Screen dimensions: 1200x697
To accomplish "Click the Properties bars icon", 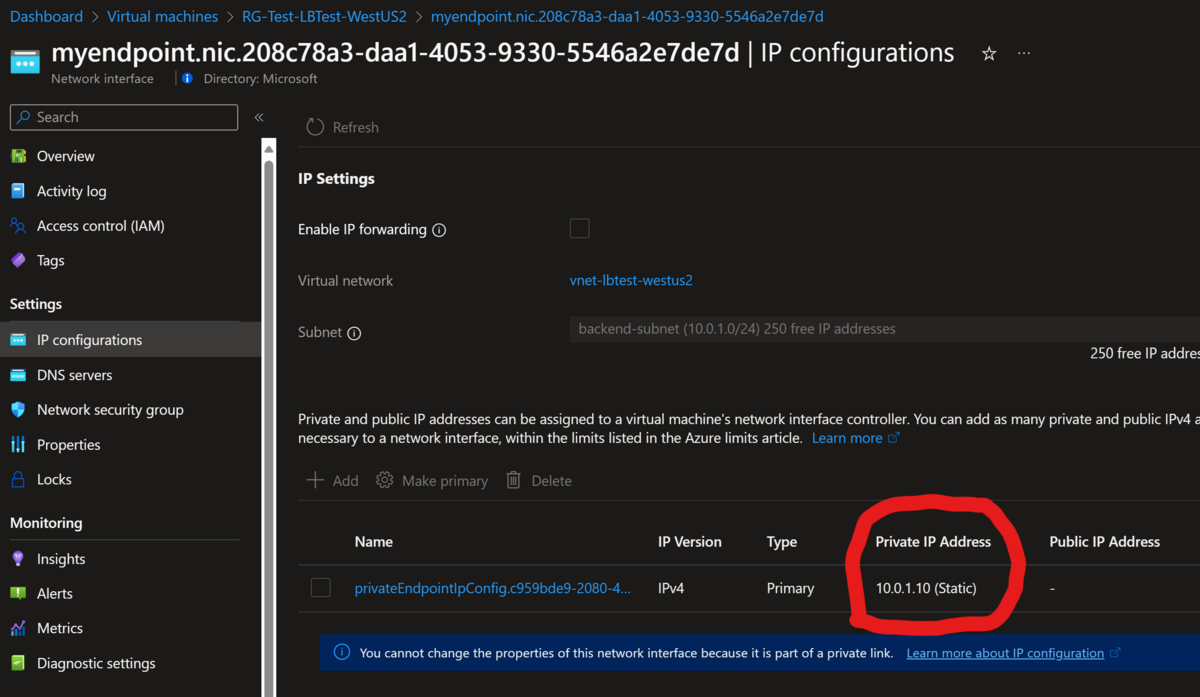I will pyautogui.click(x=18, y=444).
